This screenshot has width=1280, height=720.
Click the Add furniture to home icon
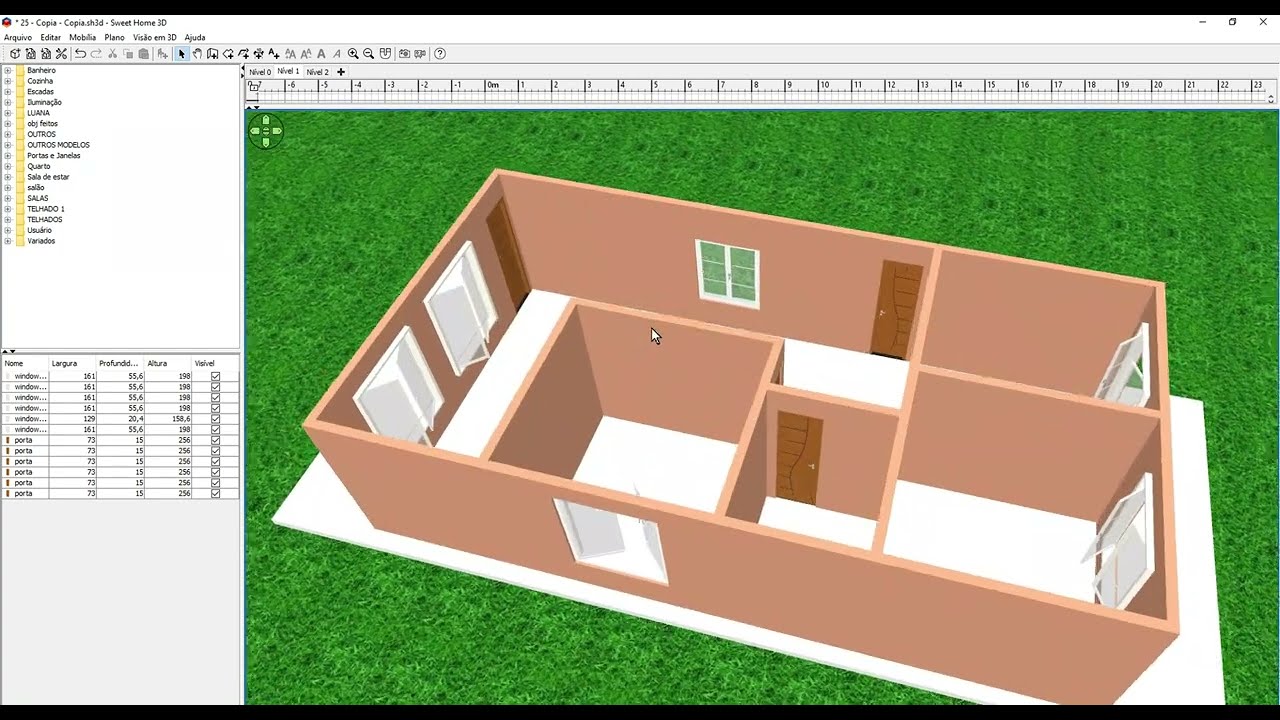[163, 54]
